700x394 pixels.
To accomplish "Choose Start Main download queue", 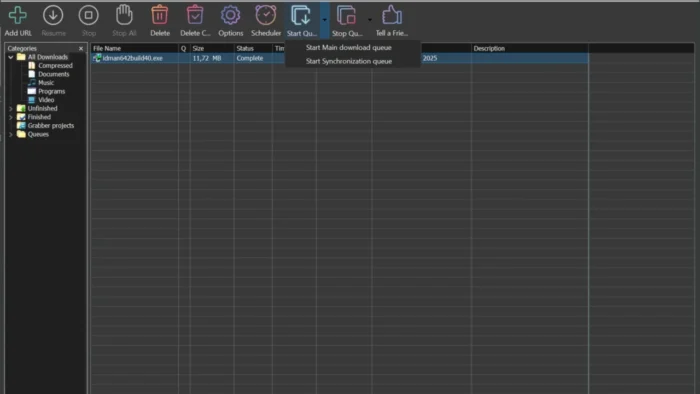I will [x=349, y=48].
